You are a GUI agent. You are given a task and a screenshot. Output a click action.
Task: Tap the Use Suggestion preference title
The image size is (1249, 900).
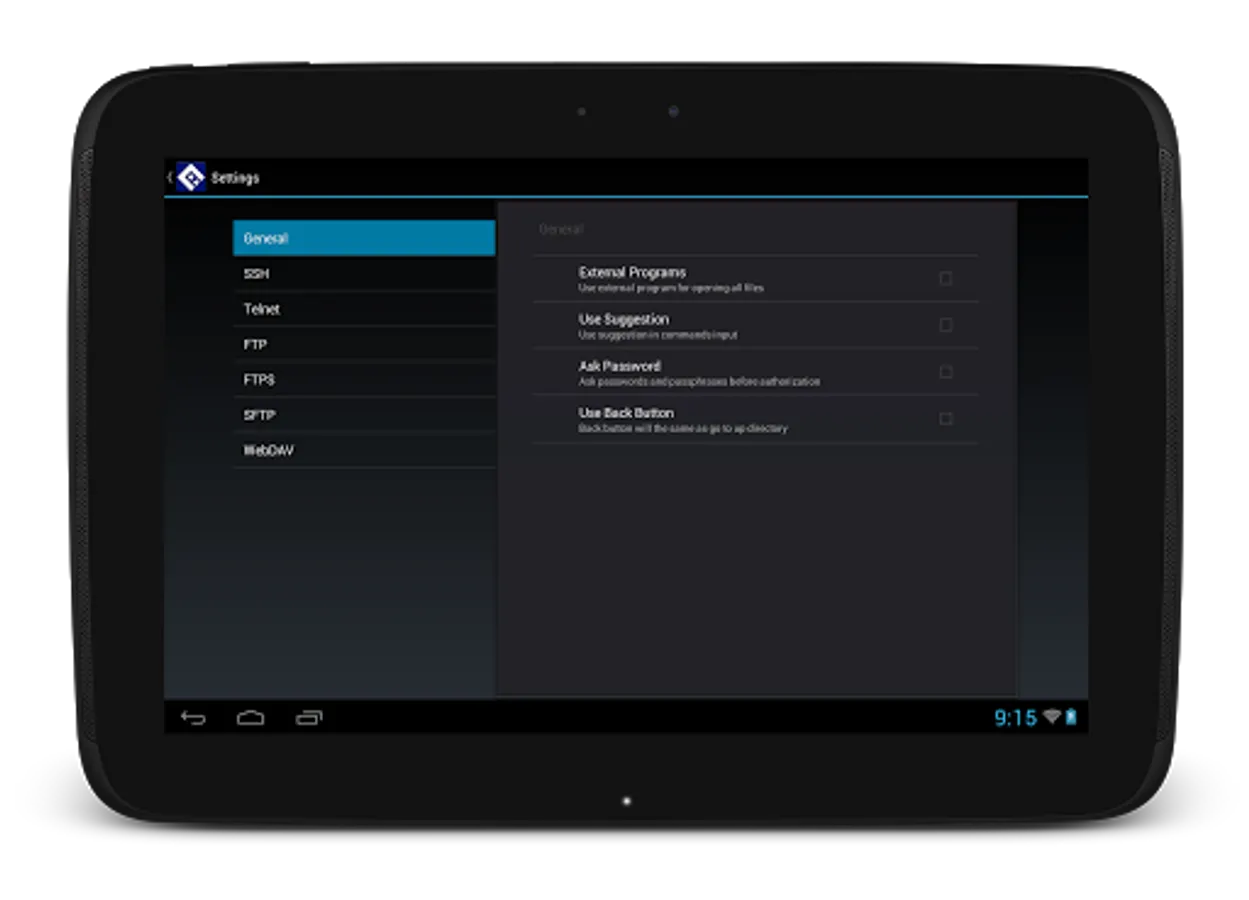(x=623, y=319)
